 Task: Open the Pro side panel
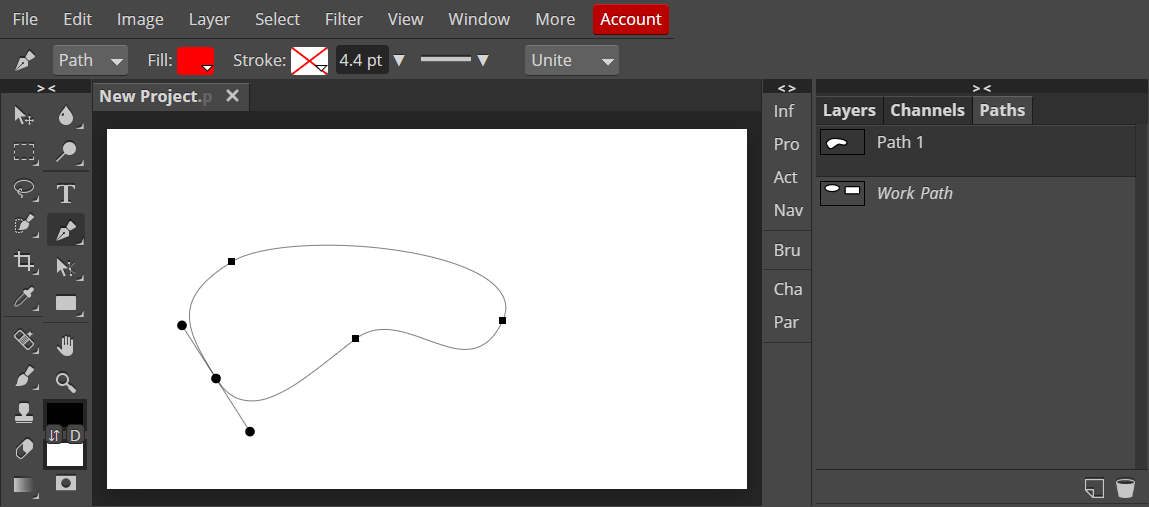(x=786, y=144)
